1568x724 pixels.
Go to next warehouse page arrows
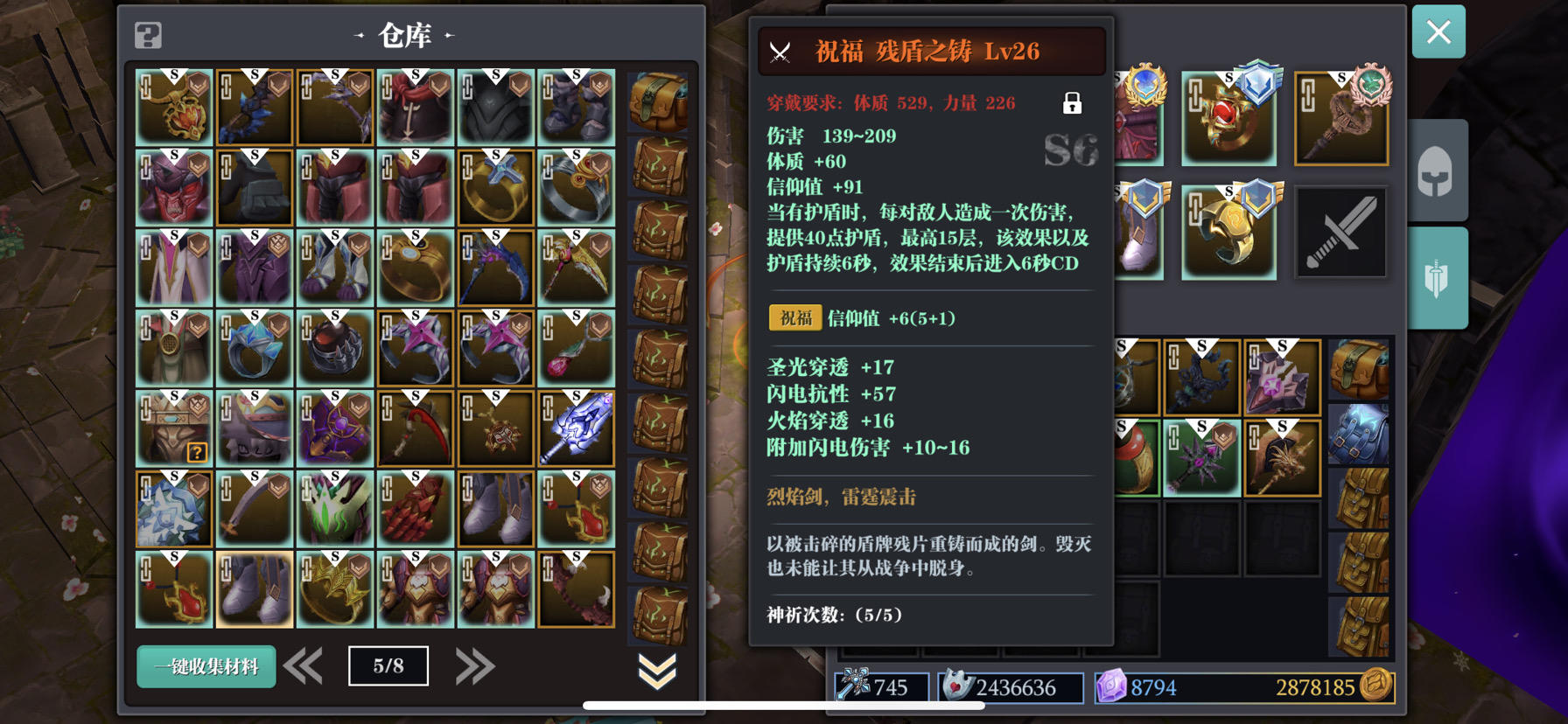475,667
